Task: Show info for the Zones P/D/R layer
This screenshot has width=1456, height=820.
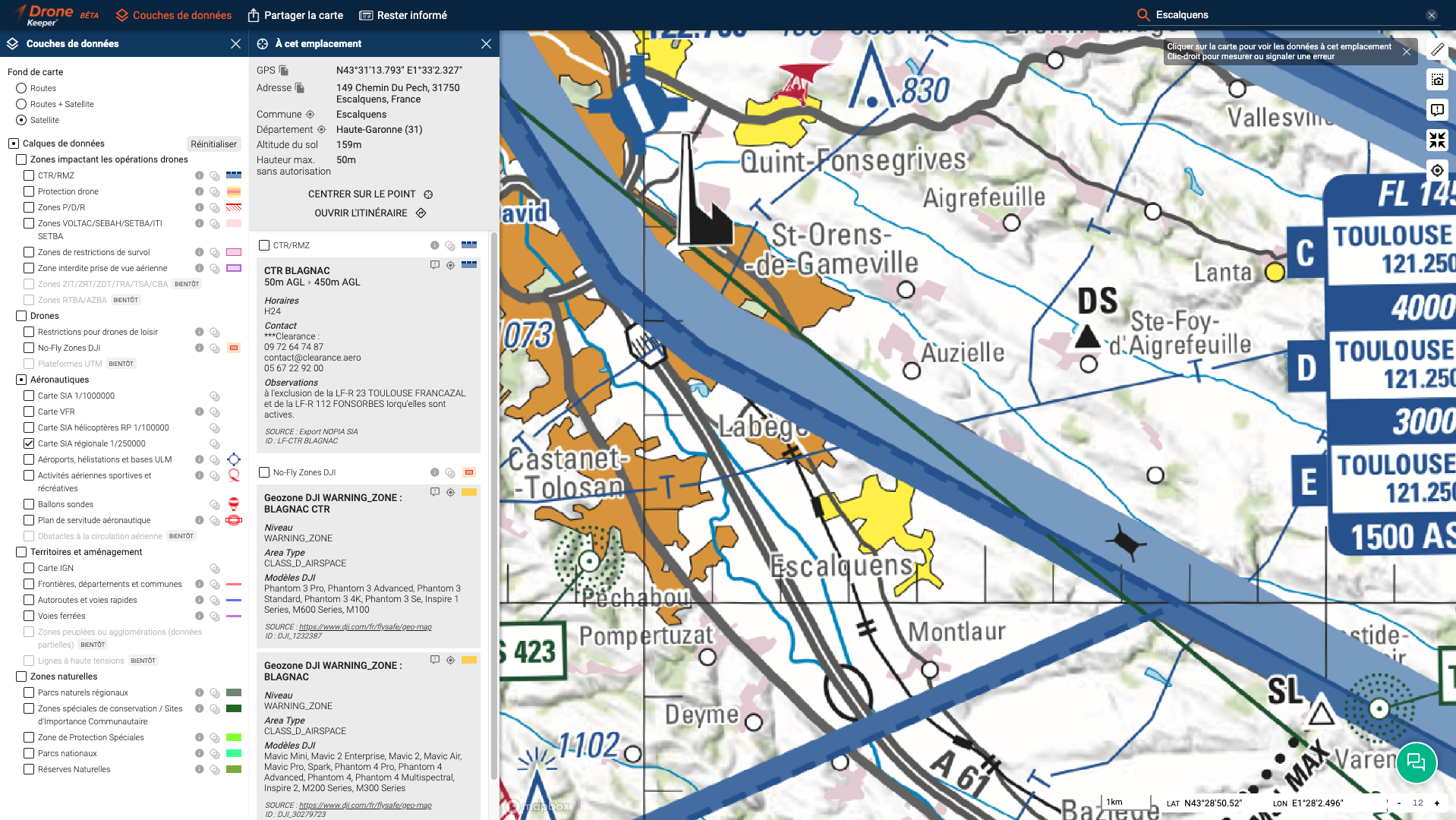Action: pos(199,207)
